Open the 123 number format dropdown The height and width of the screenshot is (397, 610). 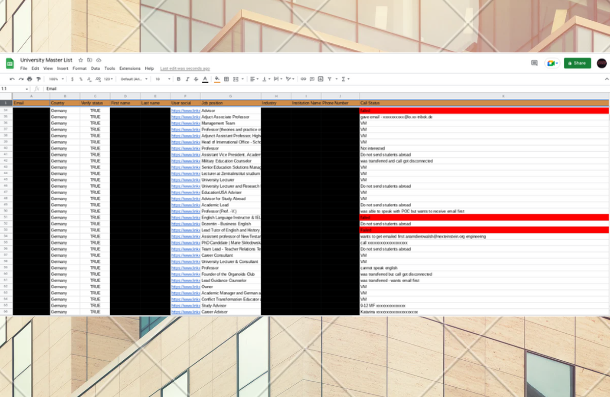click(x=108, y=79)
